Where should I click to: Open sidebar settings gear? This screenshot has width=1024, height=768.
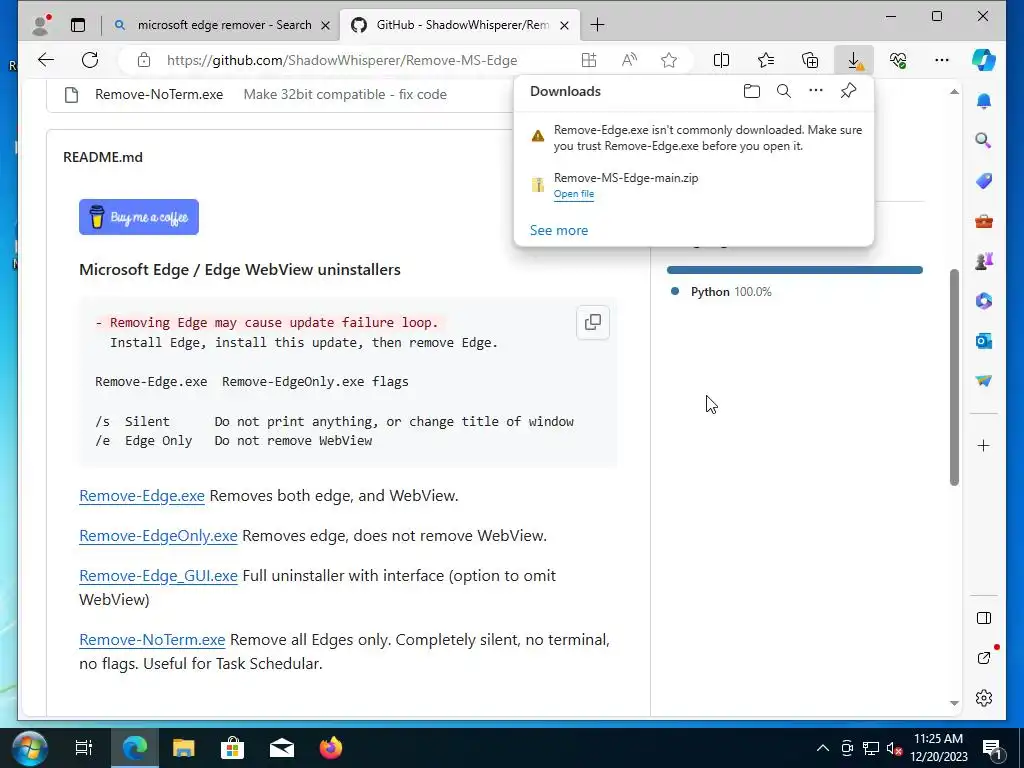984,698
